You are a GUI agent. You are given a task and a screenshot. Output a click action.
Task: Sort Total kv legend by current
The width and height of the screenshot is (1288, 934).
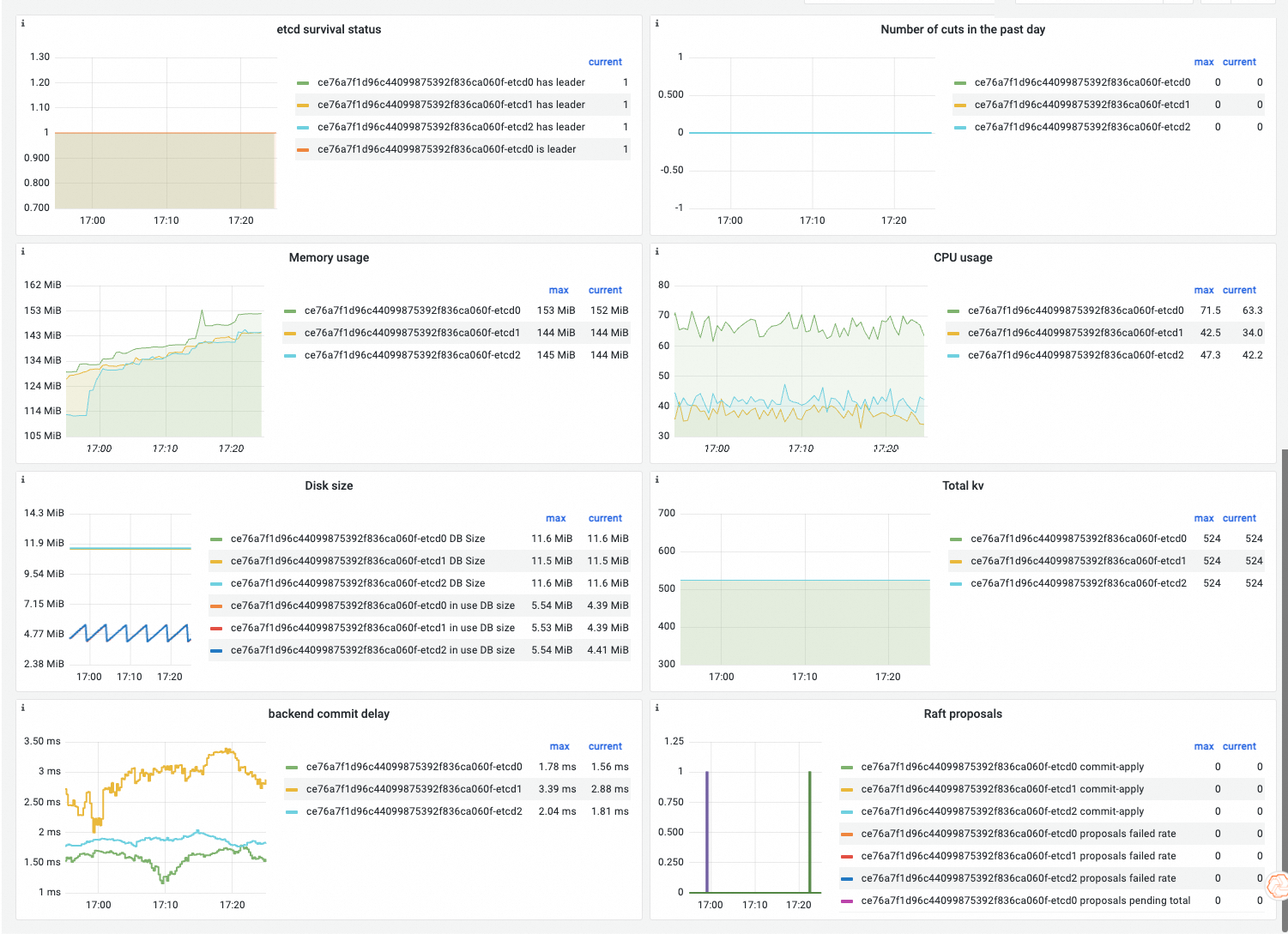pos(1239,518)
